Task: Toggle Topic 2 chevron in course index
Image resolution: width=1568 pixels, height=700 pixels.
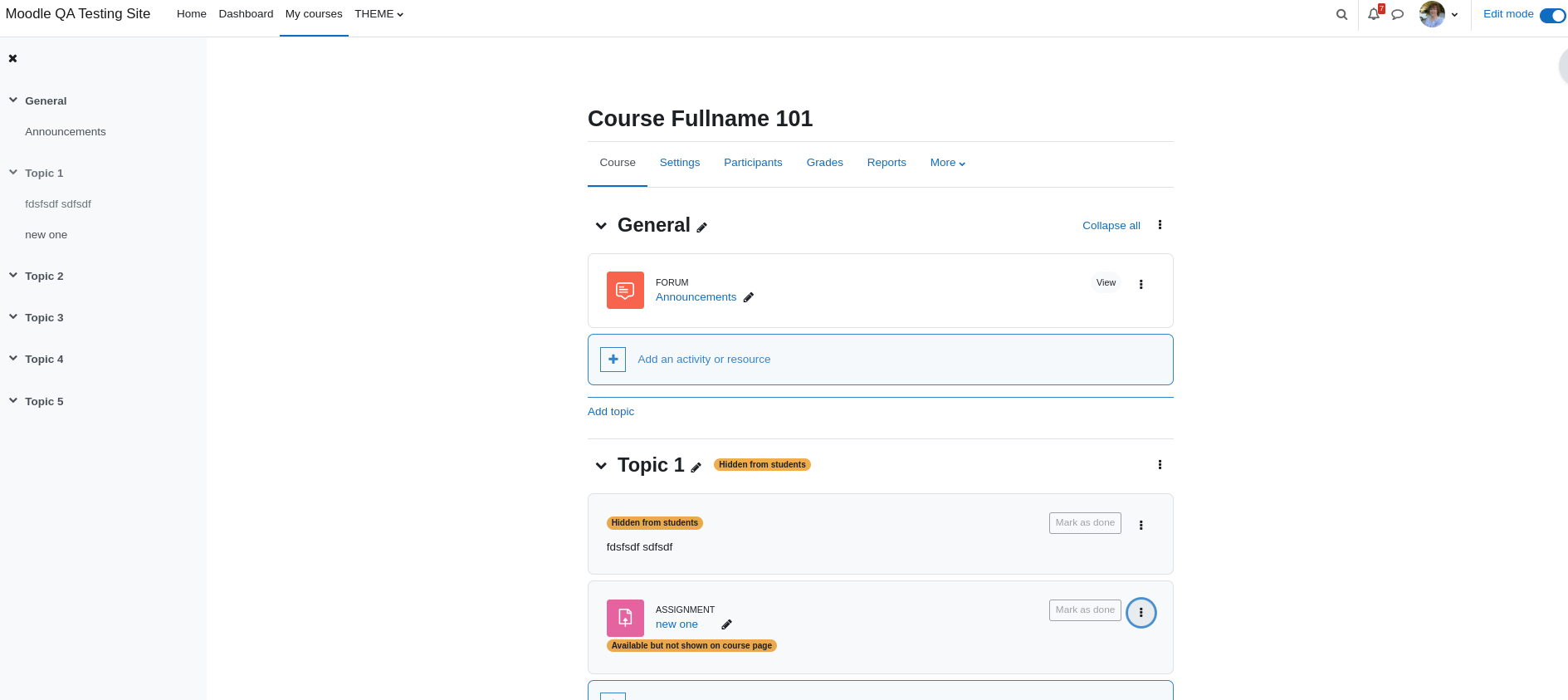Action: pos(13,275)
